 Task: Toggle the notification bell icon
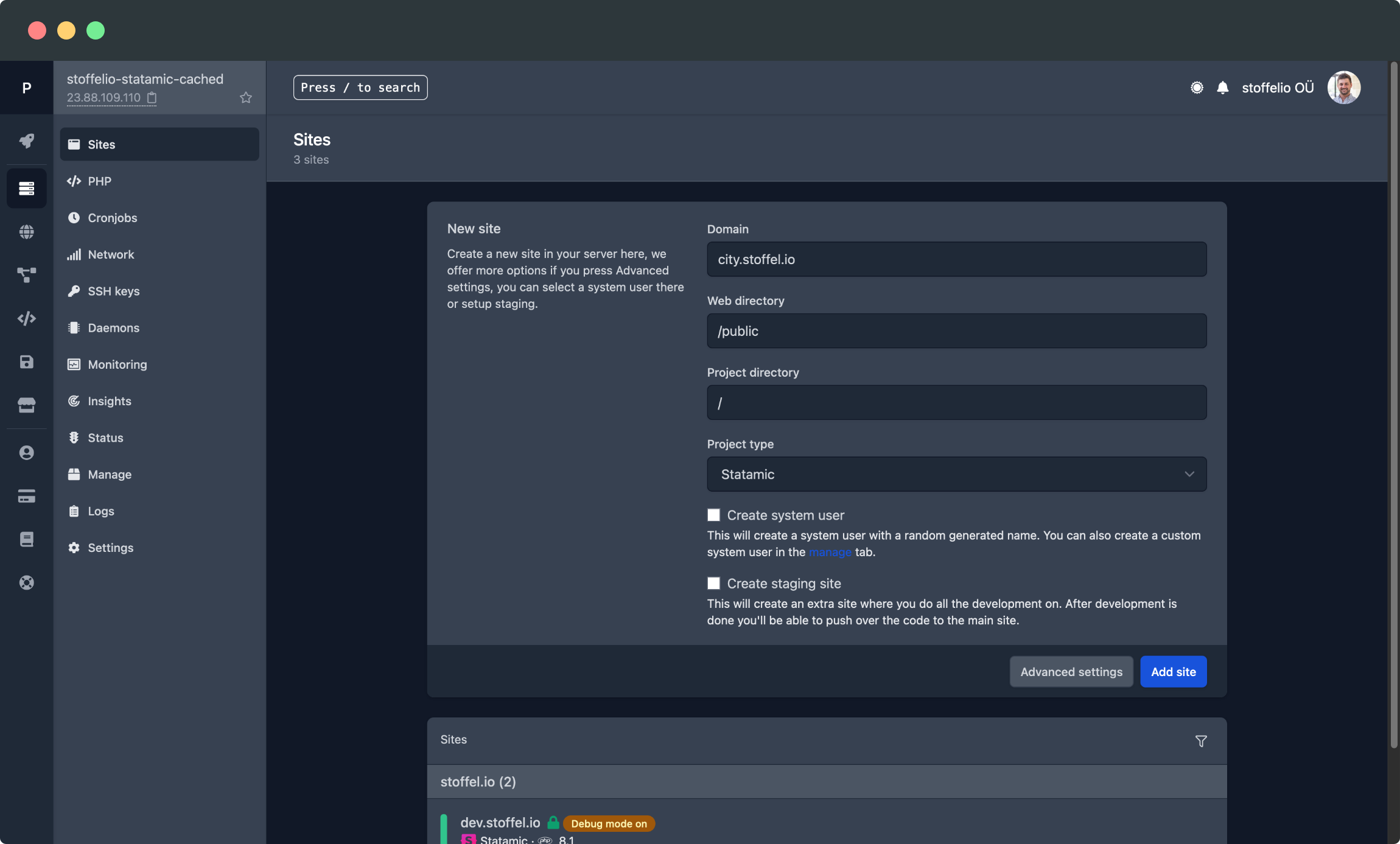(1221, 87)
